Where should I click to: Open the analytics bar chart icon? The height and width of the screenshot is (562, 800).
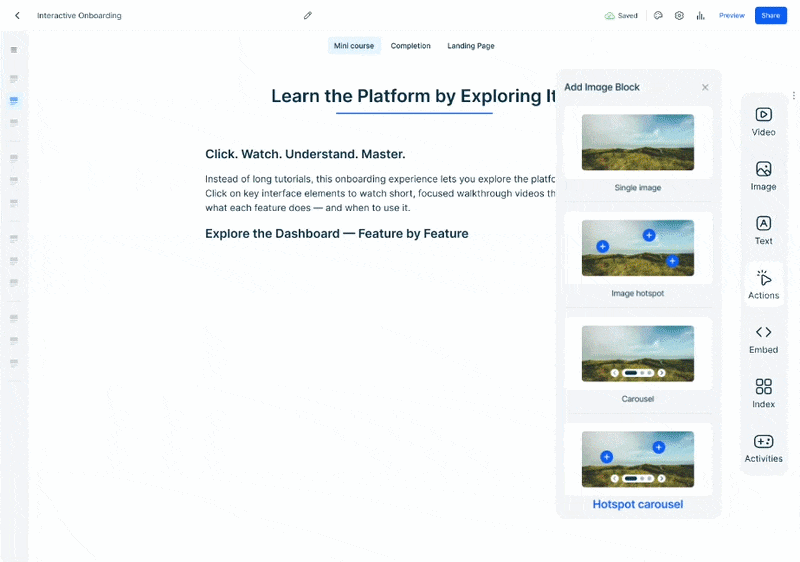click(x=700, y=16)
